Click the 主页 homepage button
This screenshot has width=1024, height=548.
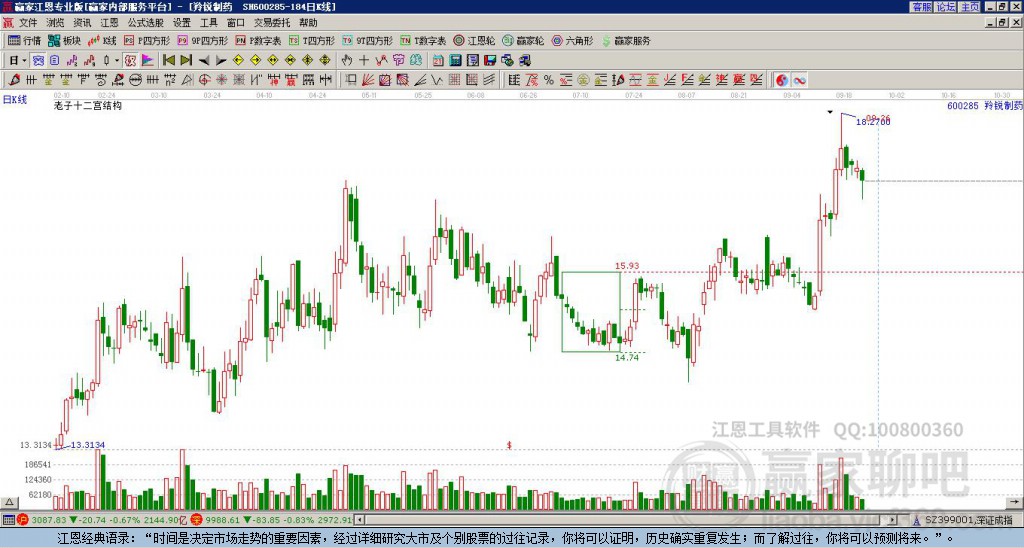pos(970,7)
